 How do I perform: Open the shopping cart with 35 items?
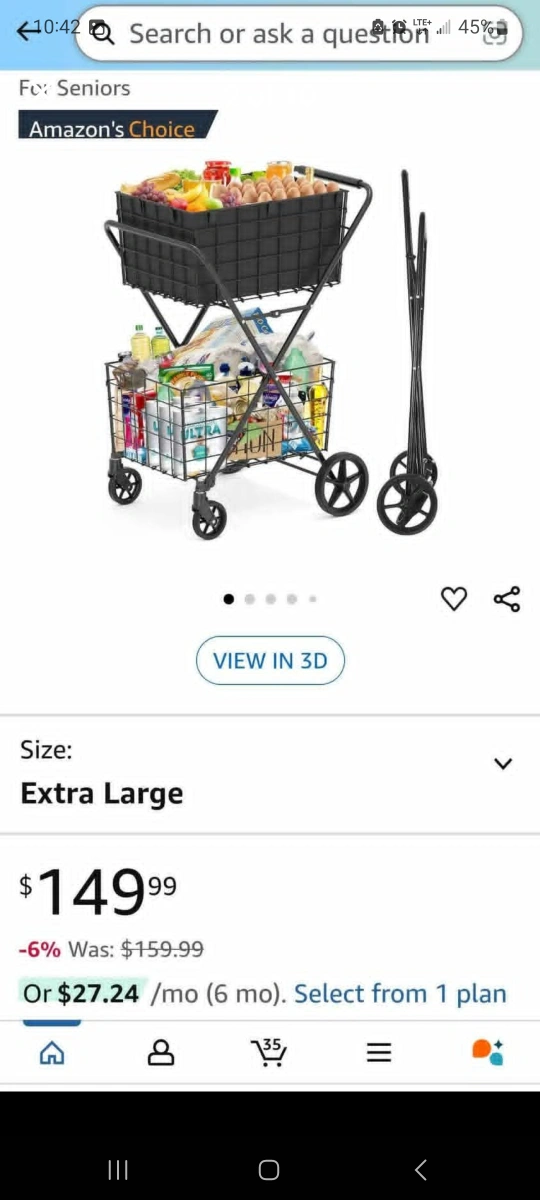pos(268,1052)
